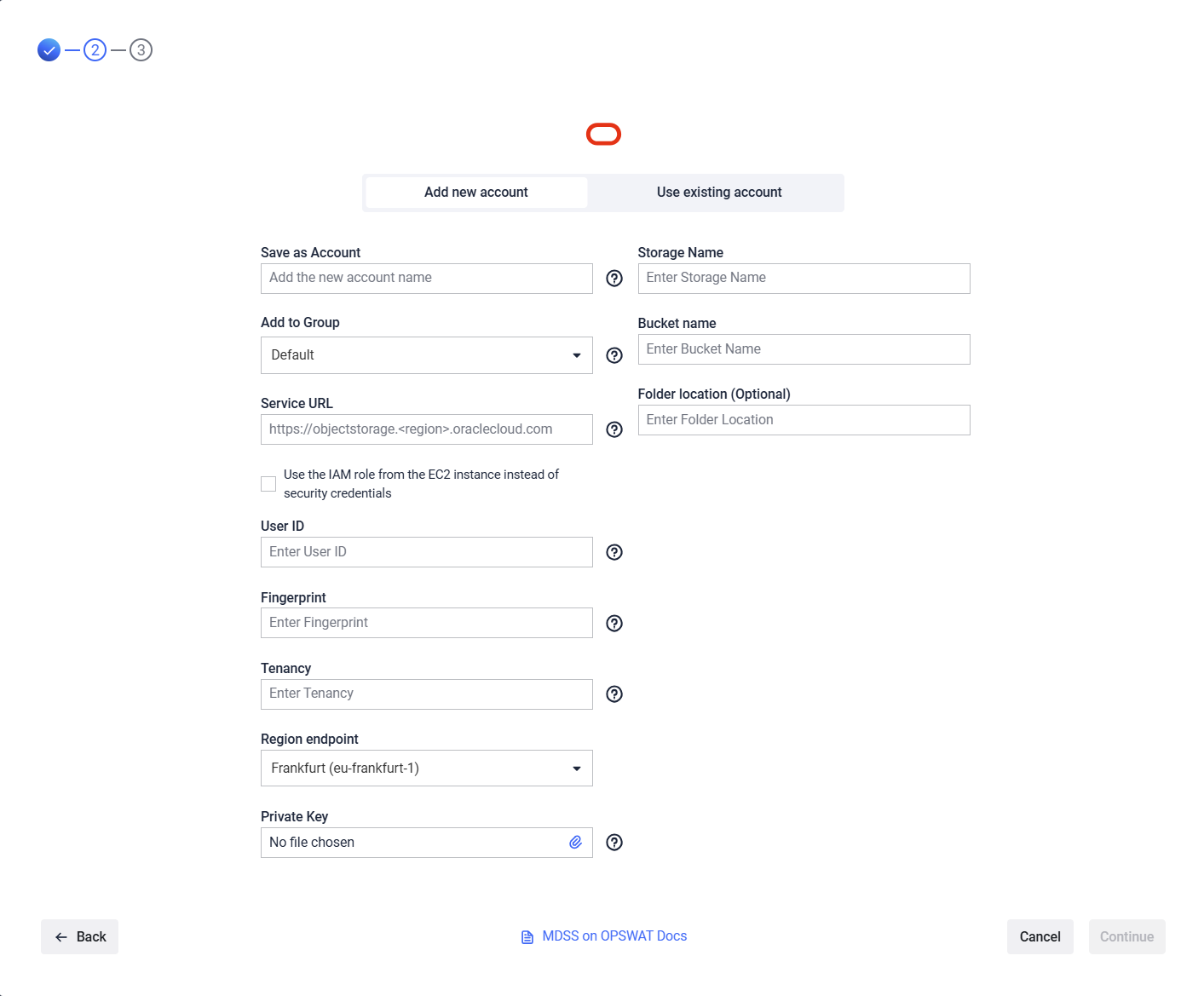Select the Use existing account tab
The image size is (1204, 996).
click(x=719, y=193)
